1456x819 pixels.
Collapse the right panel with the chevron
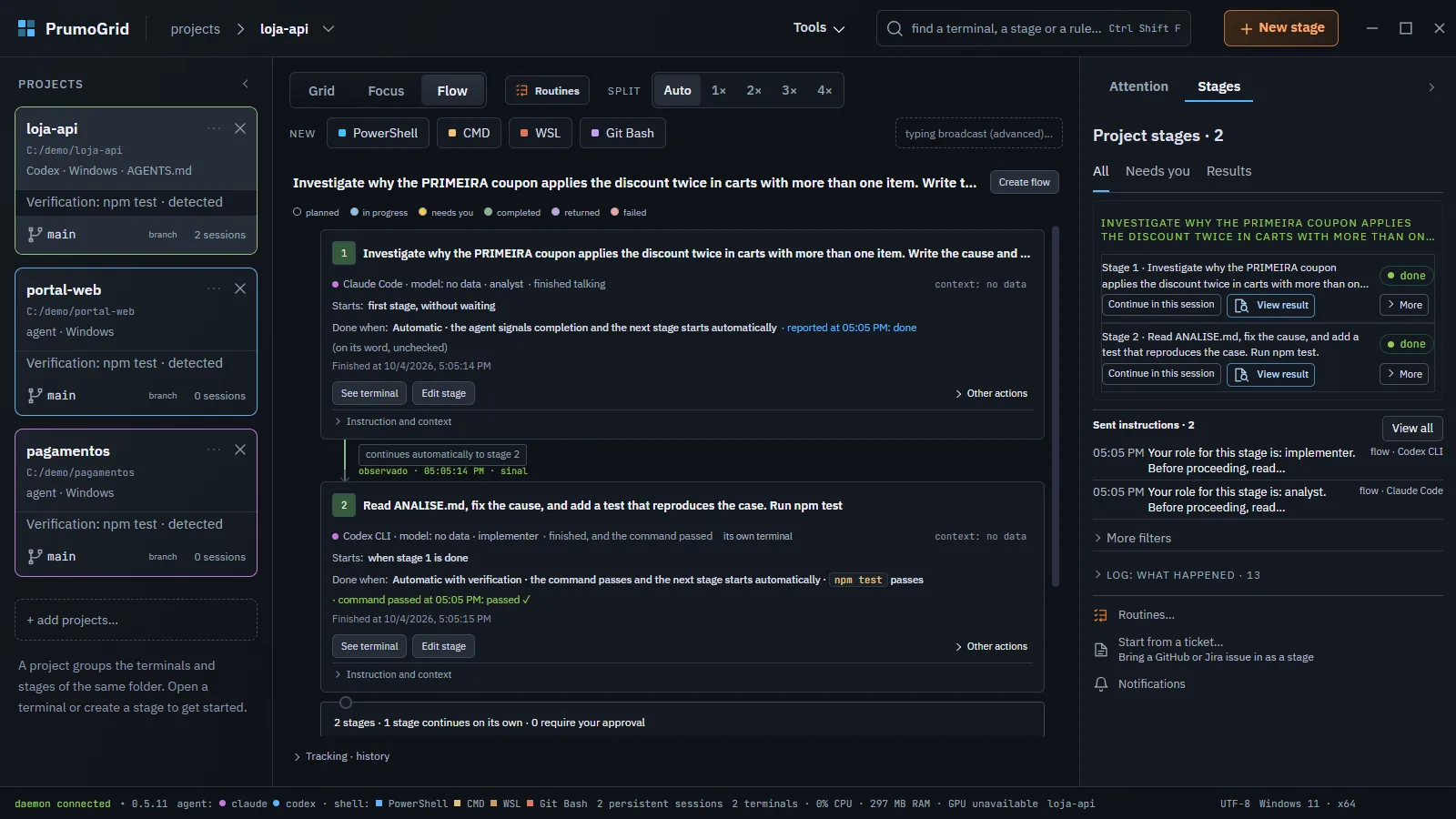(x=1431, y=87)
